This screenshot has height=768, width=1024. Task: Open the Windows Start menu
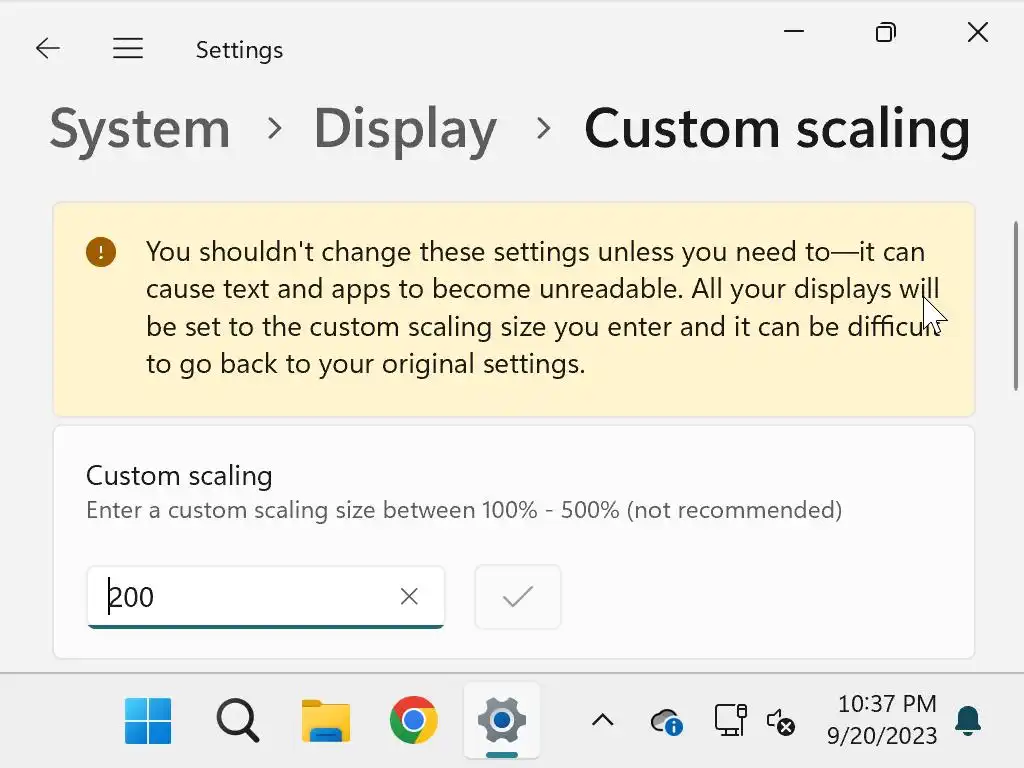[x=148, y=721]
